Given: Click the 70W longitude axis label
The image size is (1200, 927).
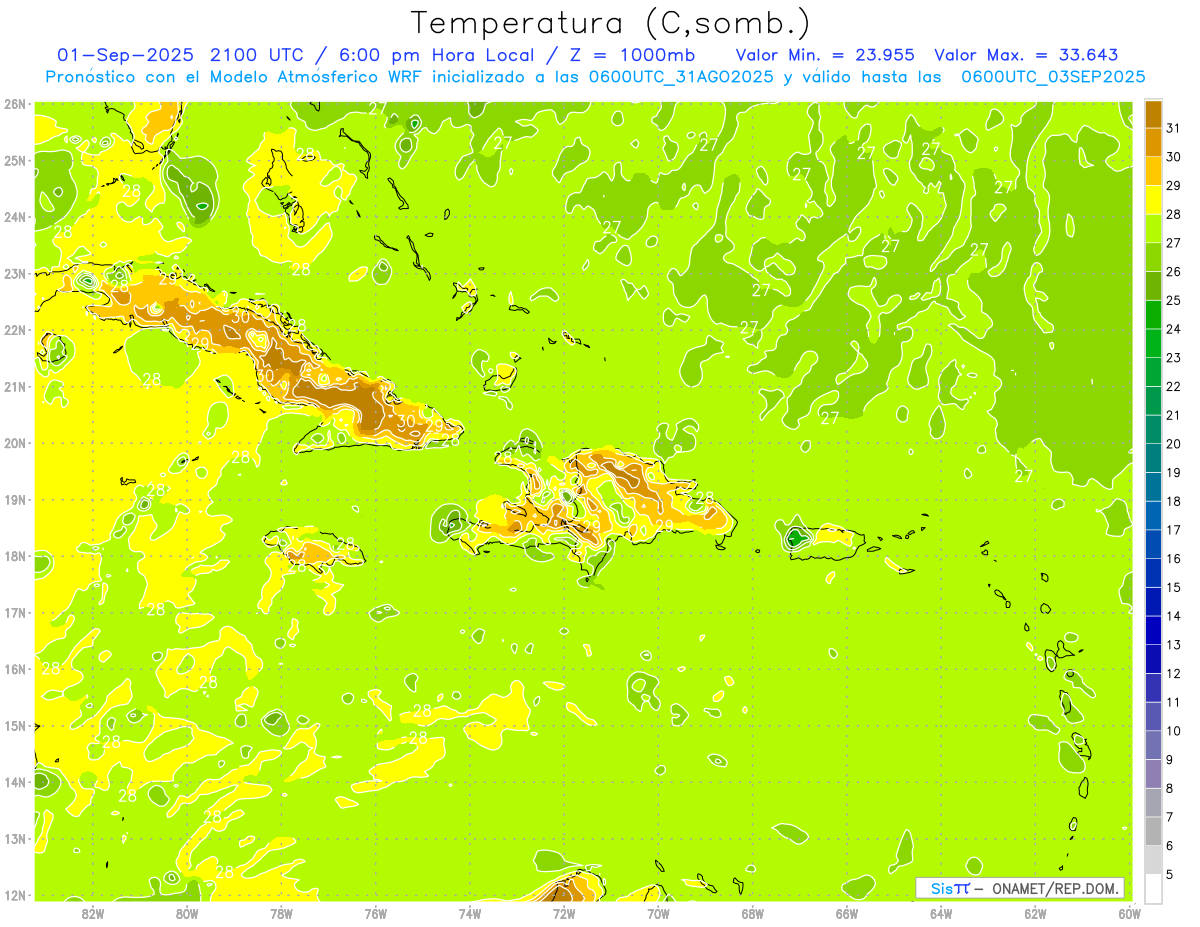Looking at the screenshot, I should (658, 912).
